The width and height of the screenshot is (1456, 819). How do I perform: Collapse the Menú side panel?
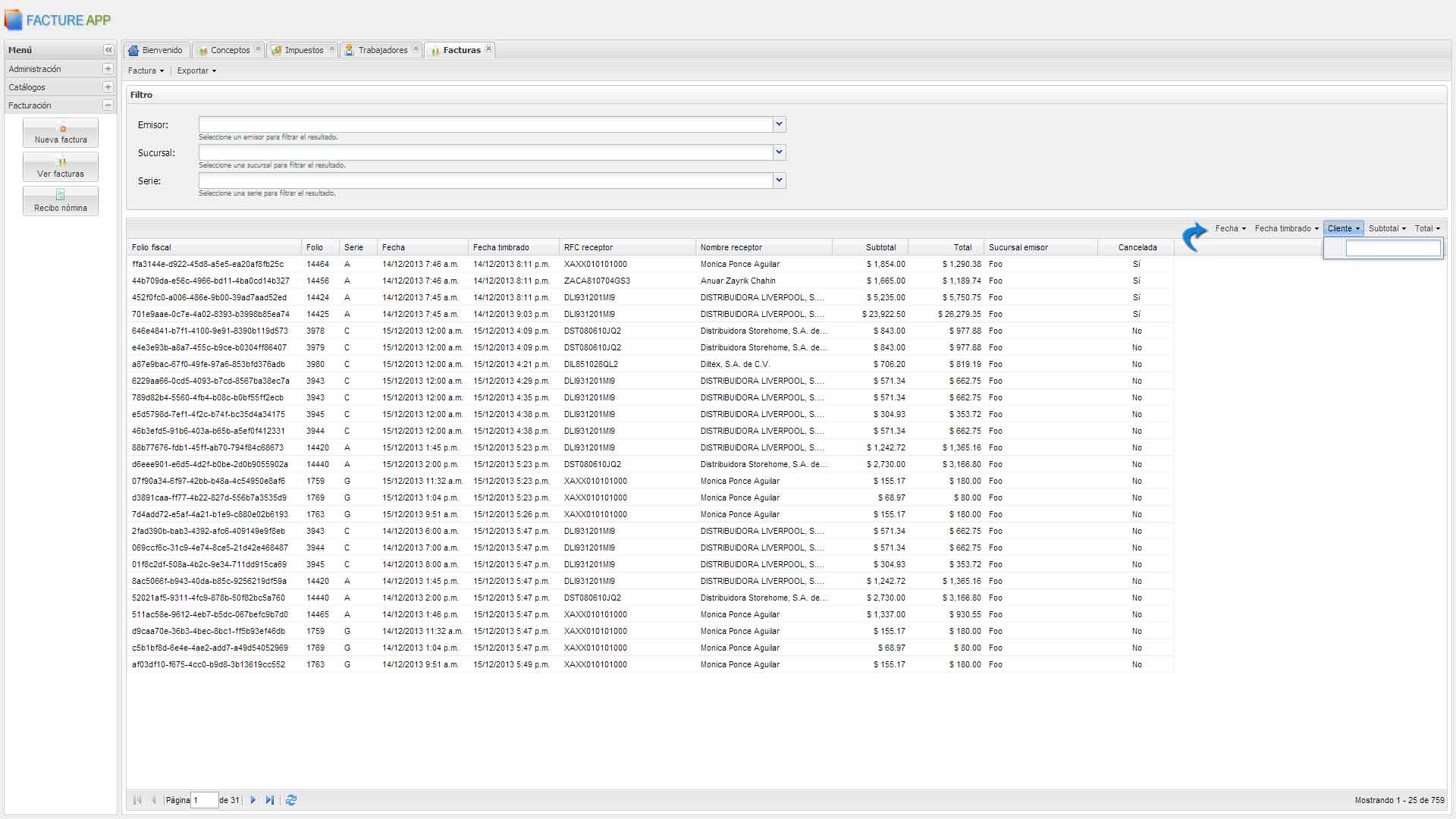point(108,50)
